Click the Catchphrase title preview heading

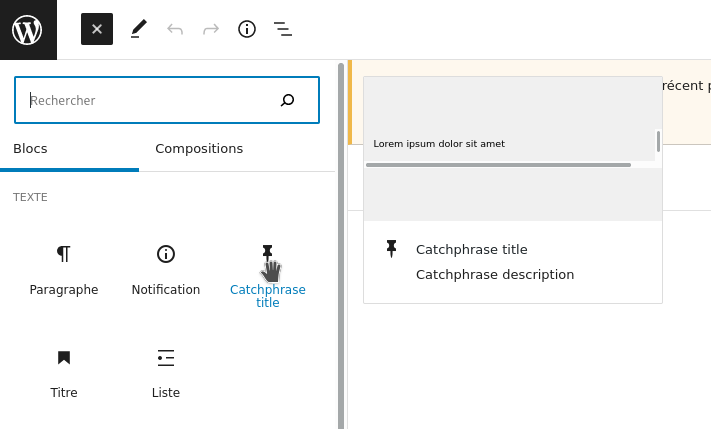pyautogui.click(x=472, y=249)
